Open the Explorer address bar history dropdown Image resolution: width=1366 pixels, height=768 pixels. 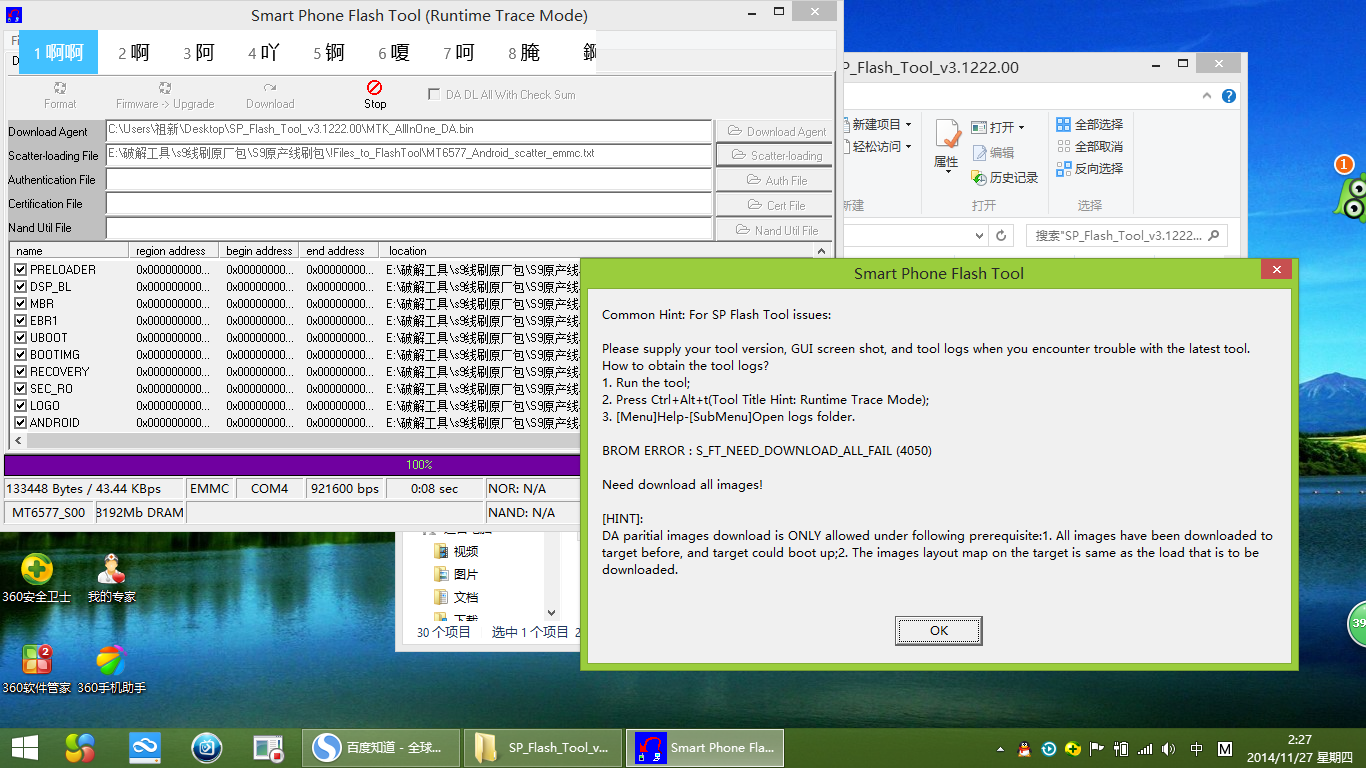click(979, 236)
